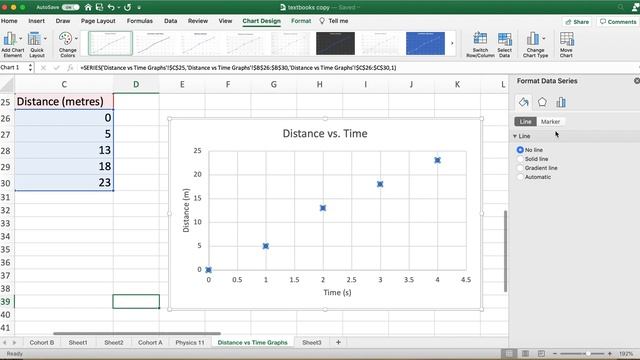The image size is (640, 360).
Task: Switch to Page Layout view icon
Action: pyautogui.click(x=525, y=353)
